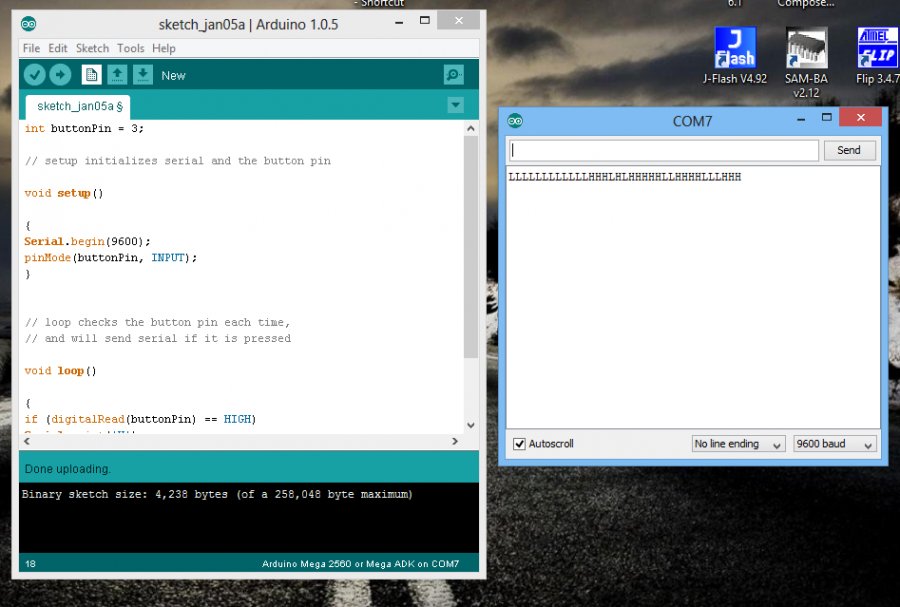
Task: Click the editor scroll up arrow
Action: point(471,129)
